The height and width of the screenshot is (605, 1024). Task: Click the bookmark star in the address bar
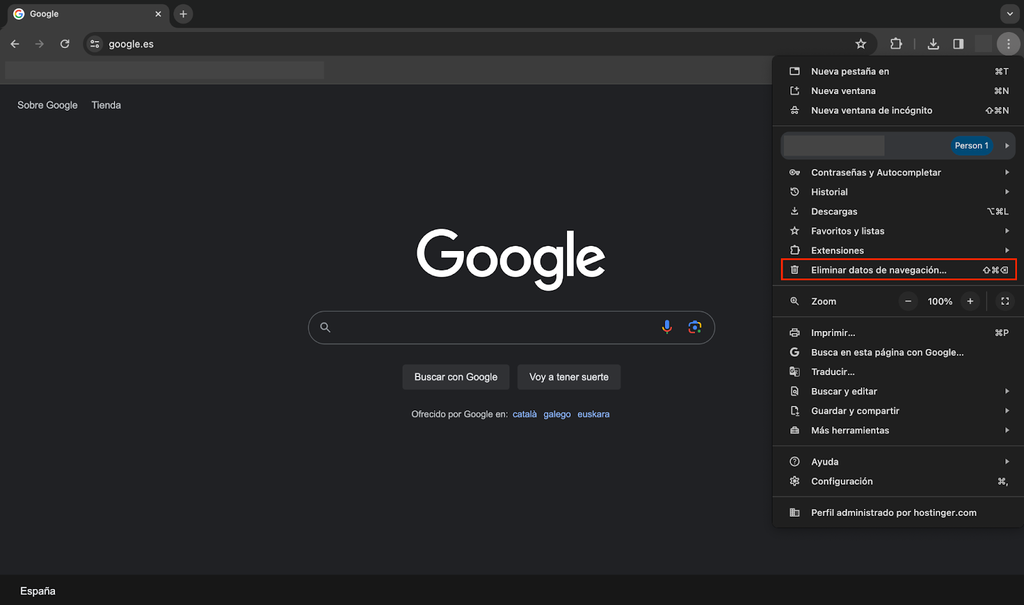point(860,44)
